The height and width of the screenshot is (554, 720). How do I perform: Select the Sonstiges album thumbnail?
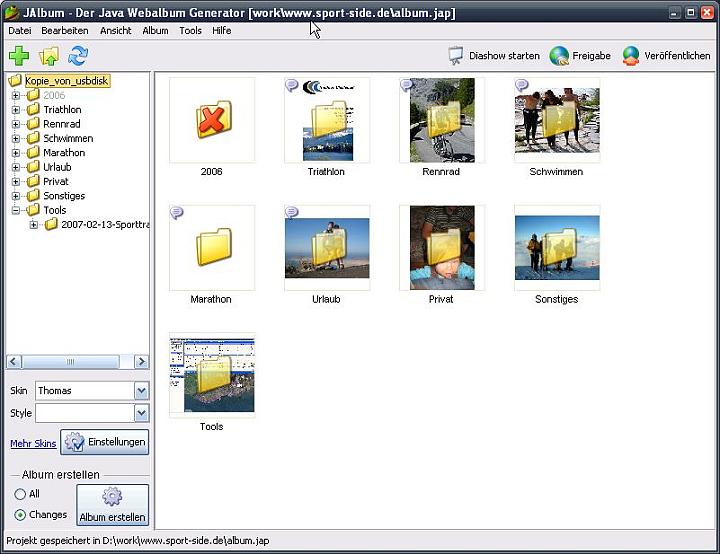(557, 248)
